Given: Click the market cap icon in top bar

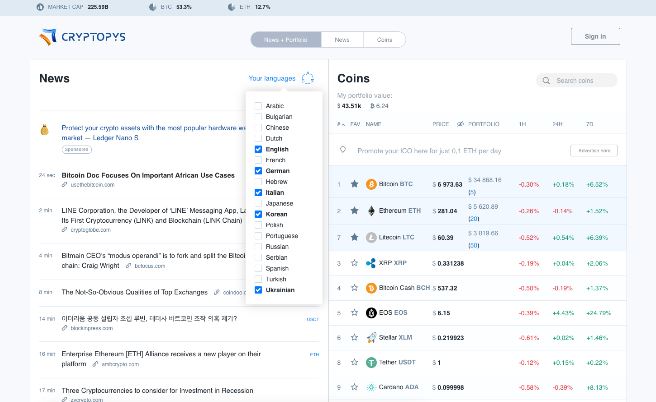Looking at the screenshot, I should point(40,7).
